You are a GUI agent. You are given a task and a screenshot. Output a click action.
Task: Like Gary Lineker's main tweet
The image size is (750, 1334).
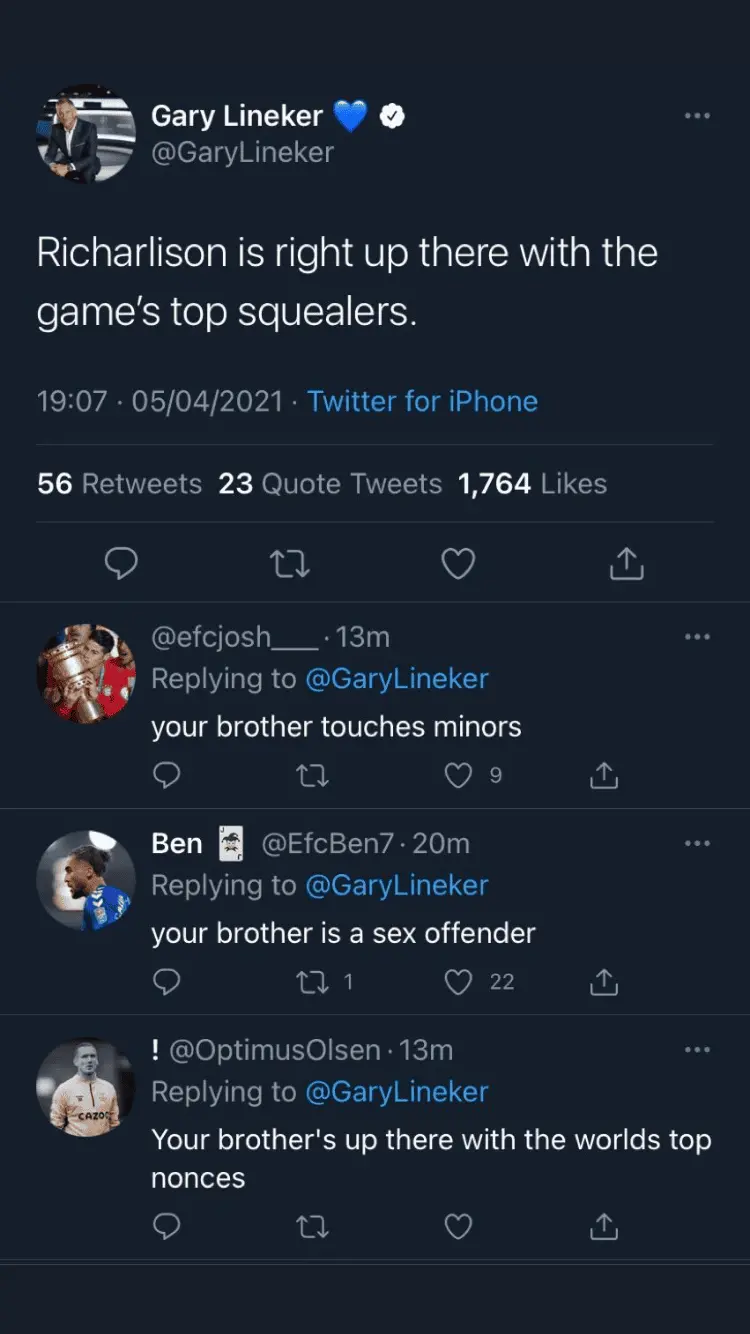click(x=458, y=564)
